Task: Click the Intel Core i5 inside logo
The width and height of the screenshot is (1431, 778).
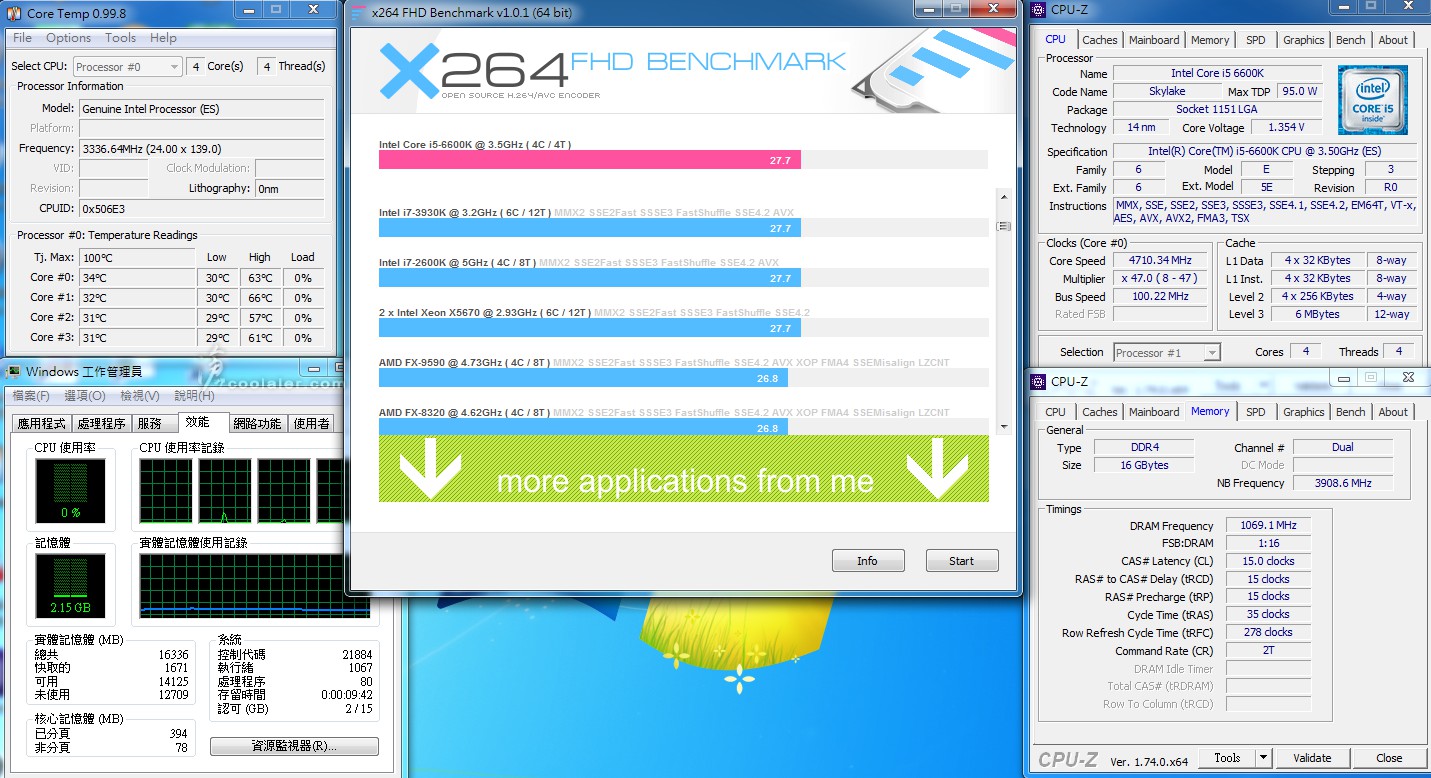Action: 1373,100
